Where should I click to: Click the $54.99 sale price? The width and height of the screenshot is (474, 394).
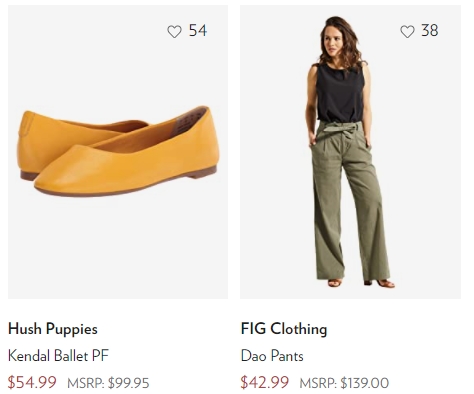pyautogui.click(x=32, y=383)
